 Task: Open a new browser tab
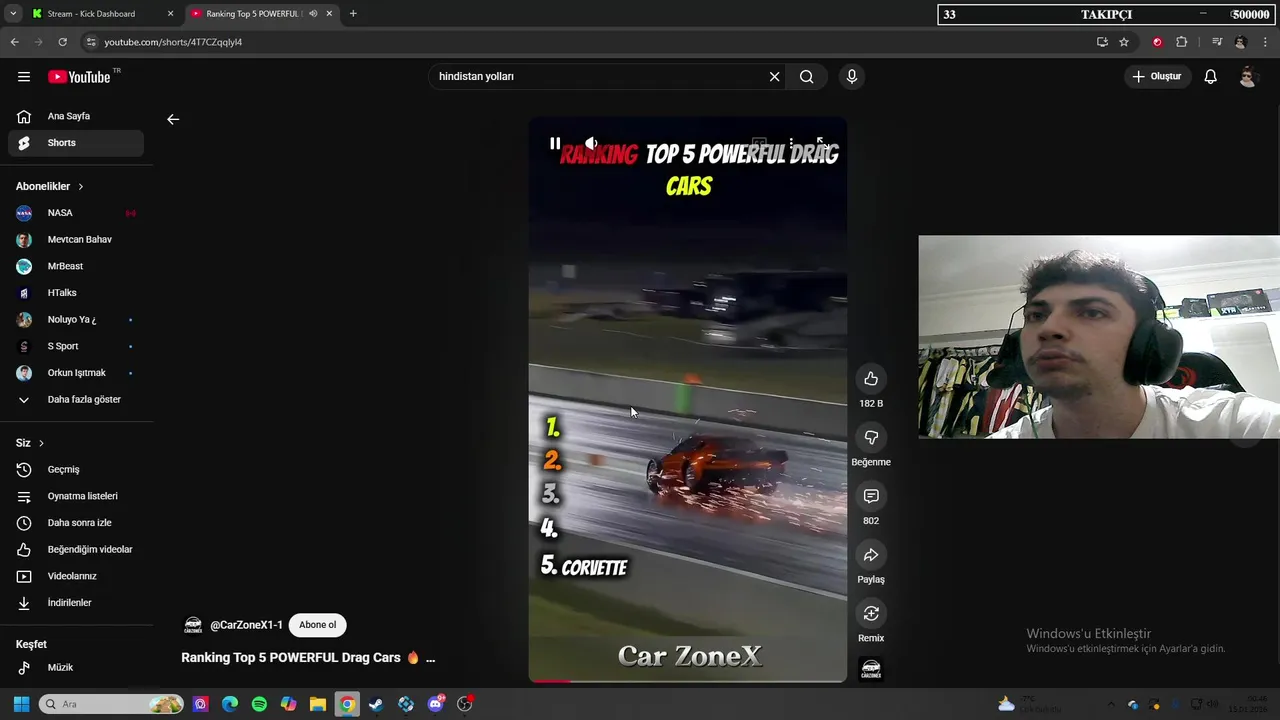pos(353,14)
